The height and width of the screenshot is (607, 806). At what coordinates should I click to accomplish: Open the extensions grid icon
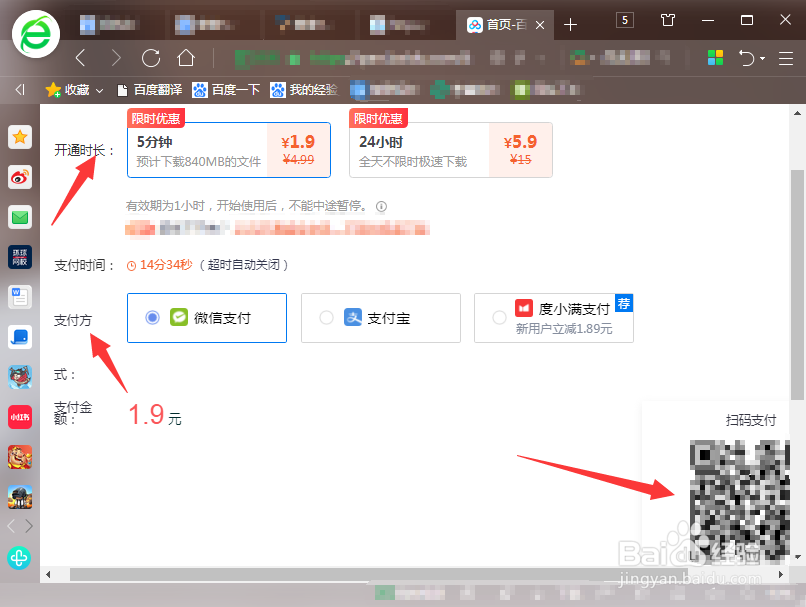716,58
